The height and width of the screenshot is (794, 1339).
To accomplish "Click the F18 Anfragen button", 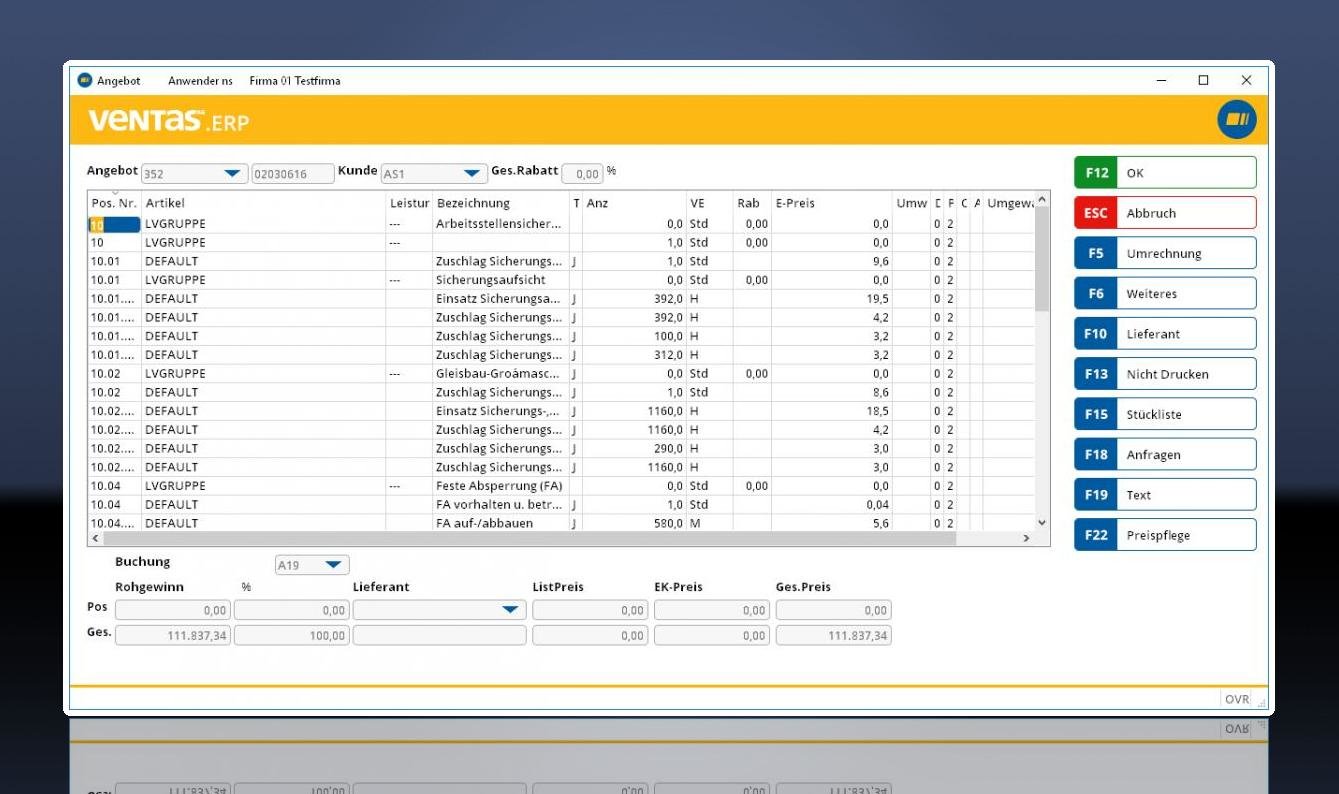I will click(1165, 455).
